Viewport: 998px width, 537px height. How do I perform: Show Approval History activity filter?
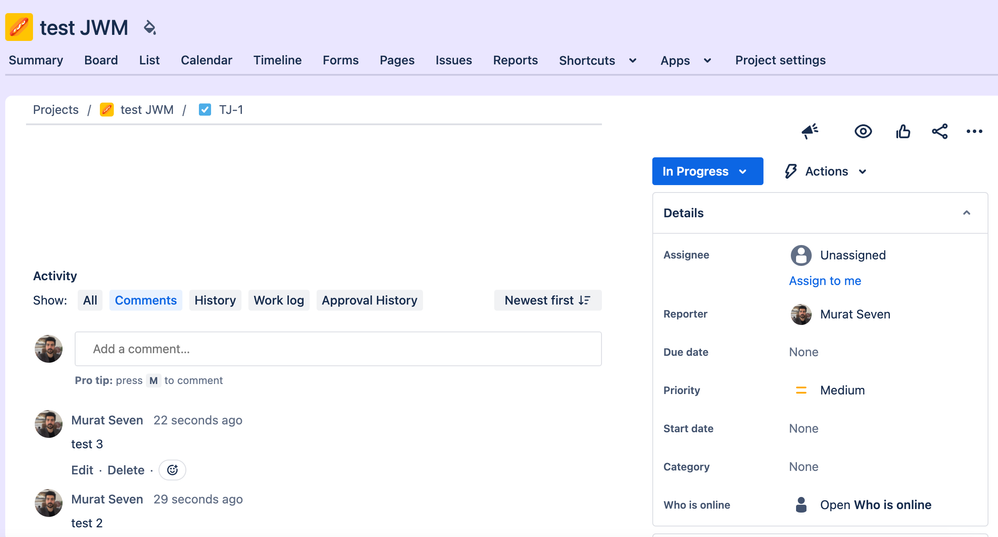369,300
